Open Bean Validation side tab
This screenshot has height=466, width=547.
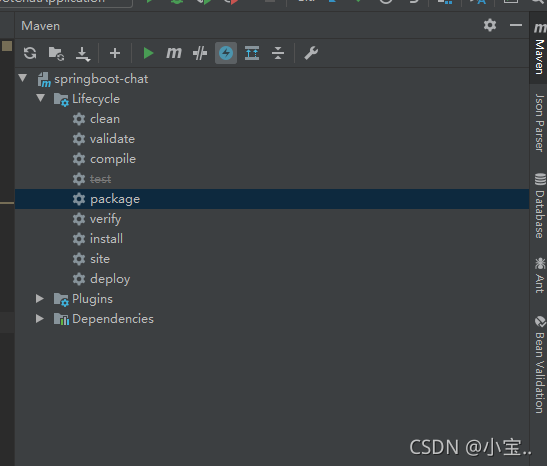(540, 365)
